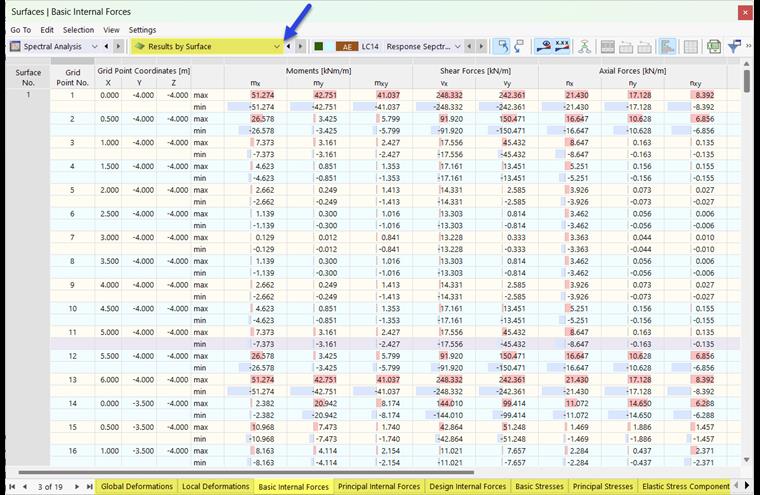Expand the Results by Surface dropdown

[x=277, y=47]
